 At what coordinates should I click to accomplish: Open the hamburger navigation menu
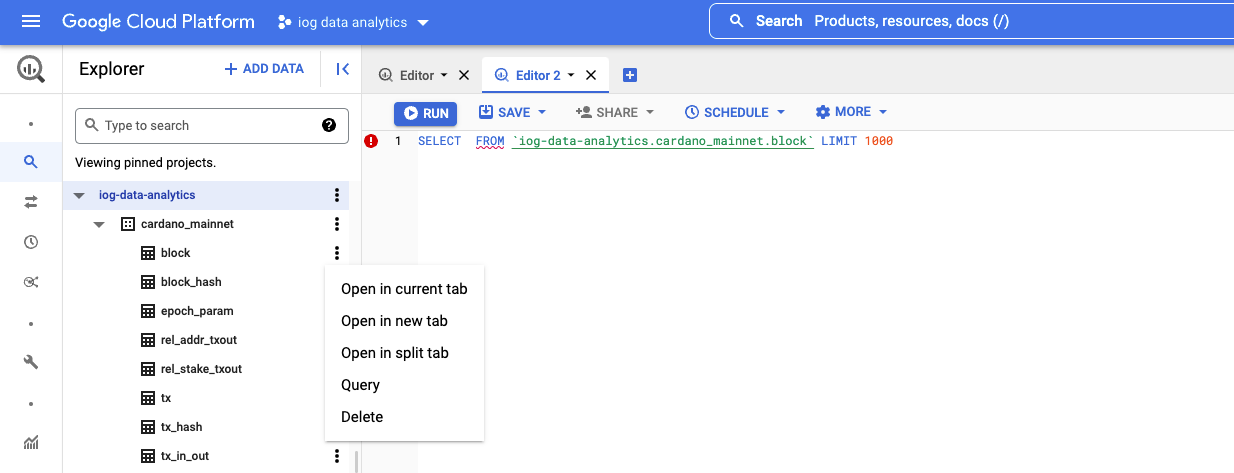(31, 21)
